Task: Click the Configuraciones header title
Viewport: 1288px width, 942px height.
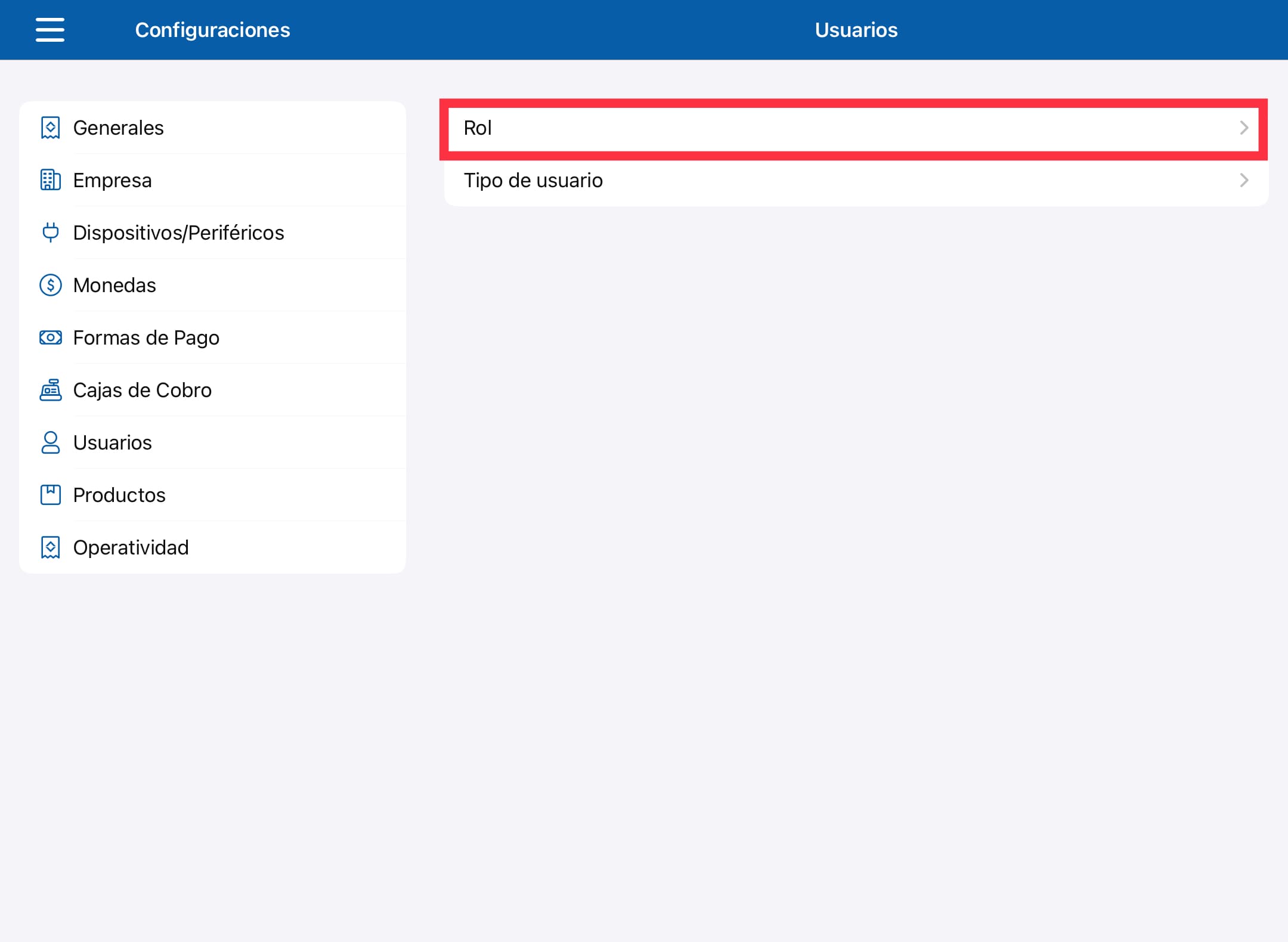Action: (x=213, y=30)
